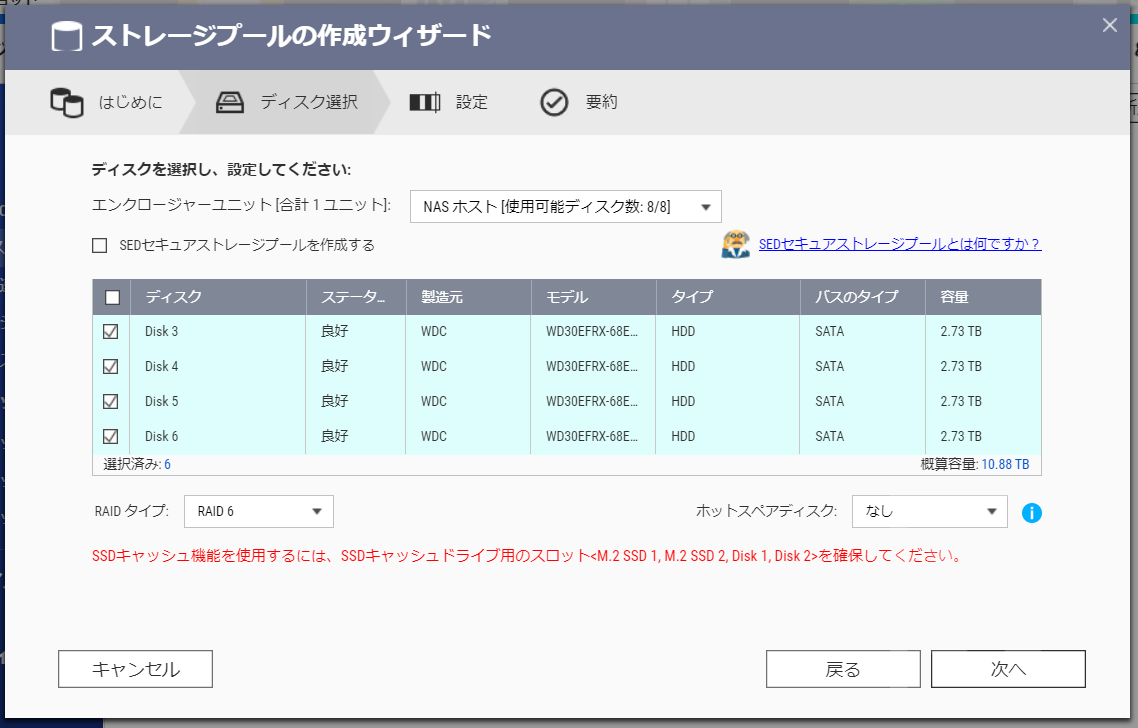Open the ホットスペアディスク dropdown showing なし

click(x=929, y=512)
